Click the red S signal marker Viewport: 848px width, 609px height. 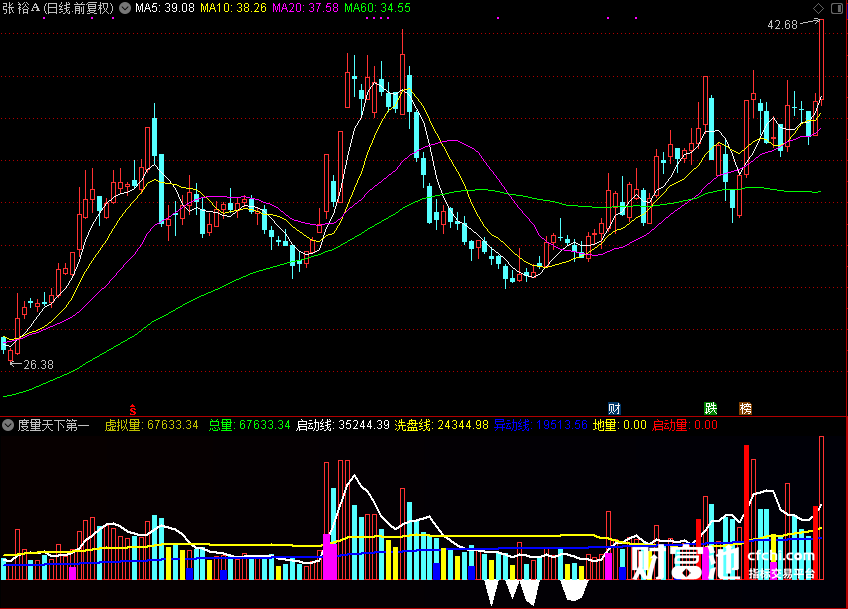132,409
